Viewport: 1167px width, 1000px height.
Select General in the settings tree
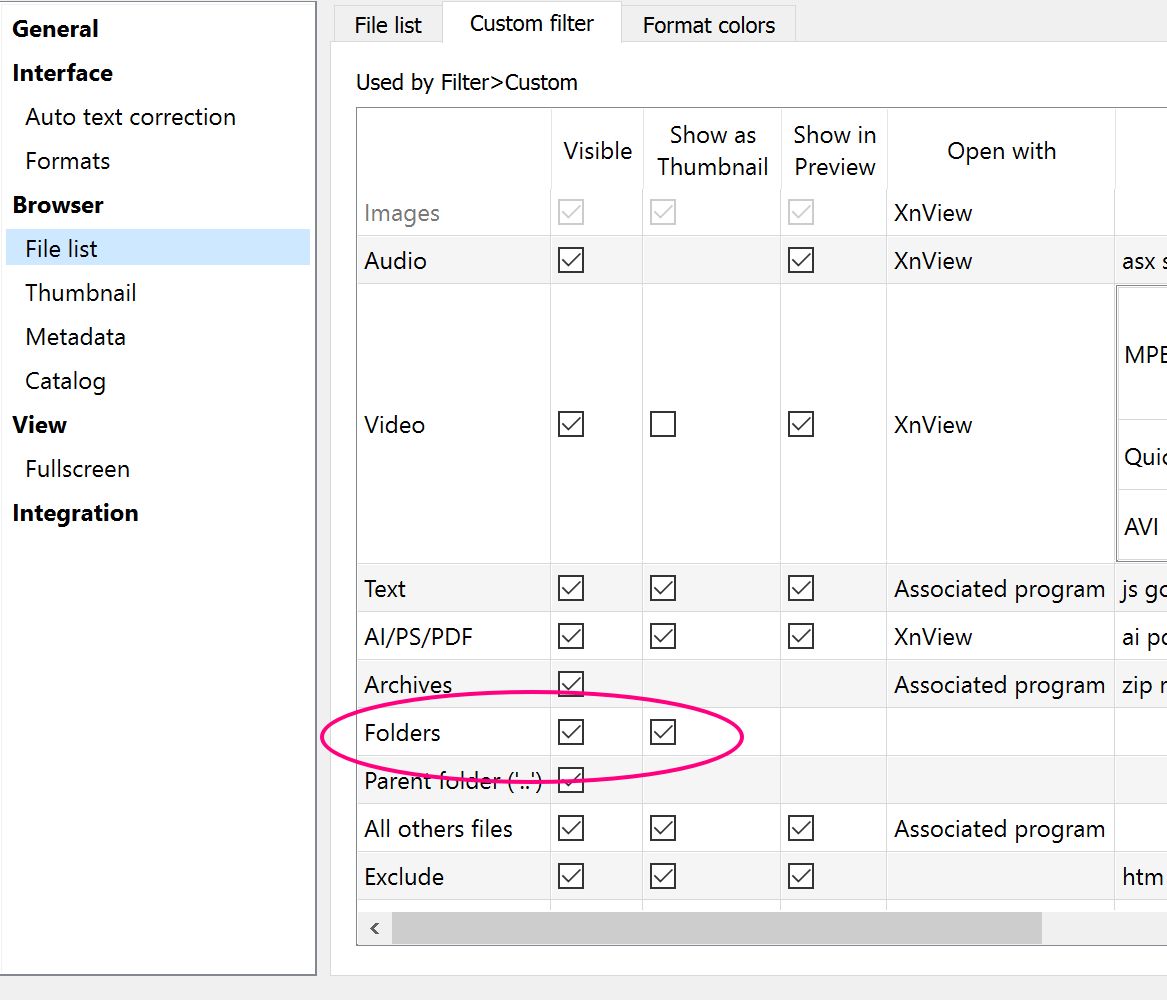pyautogui.click(x=55, y=29)
